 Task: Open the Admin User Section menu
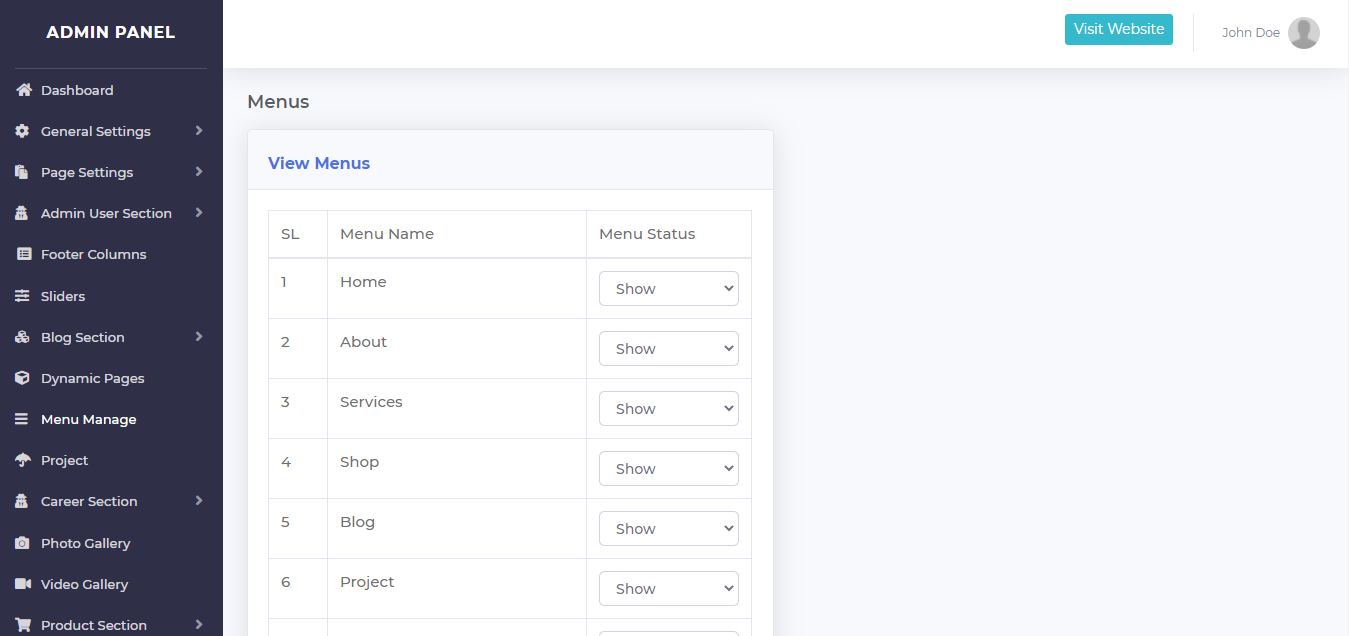click(x=106, y=213)
